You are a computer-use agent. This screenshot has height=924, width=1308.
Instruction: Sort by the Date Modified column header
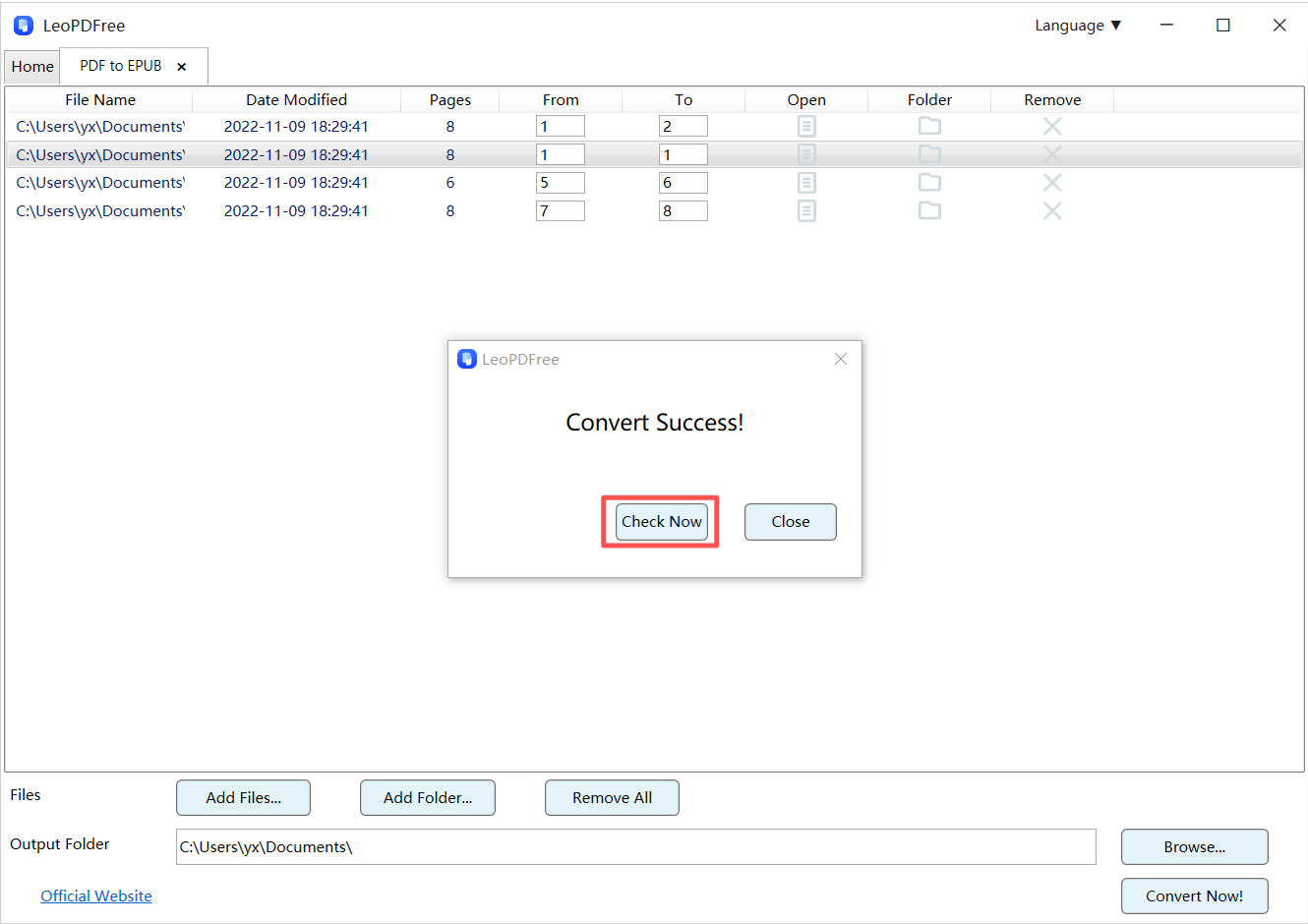(x=296, y=100)
